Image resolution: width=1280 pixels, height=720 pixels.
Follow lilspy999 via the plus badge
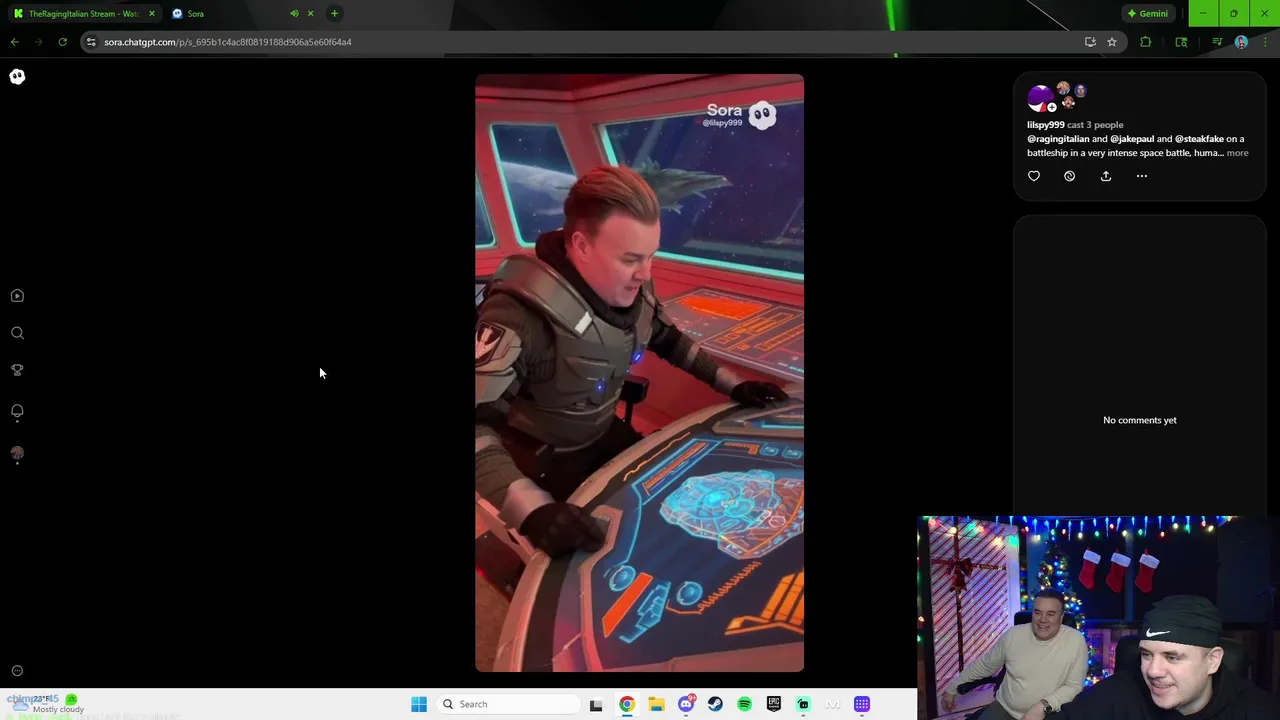1051,107
